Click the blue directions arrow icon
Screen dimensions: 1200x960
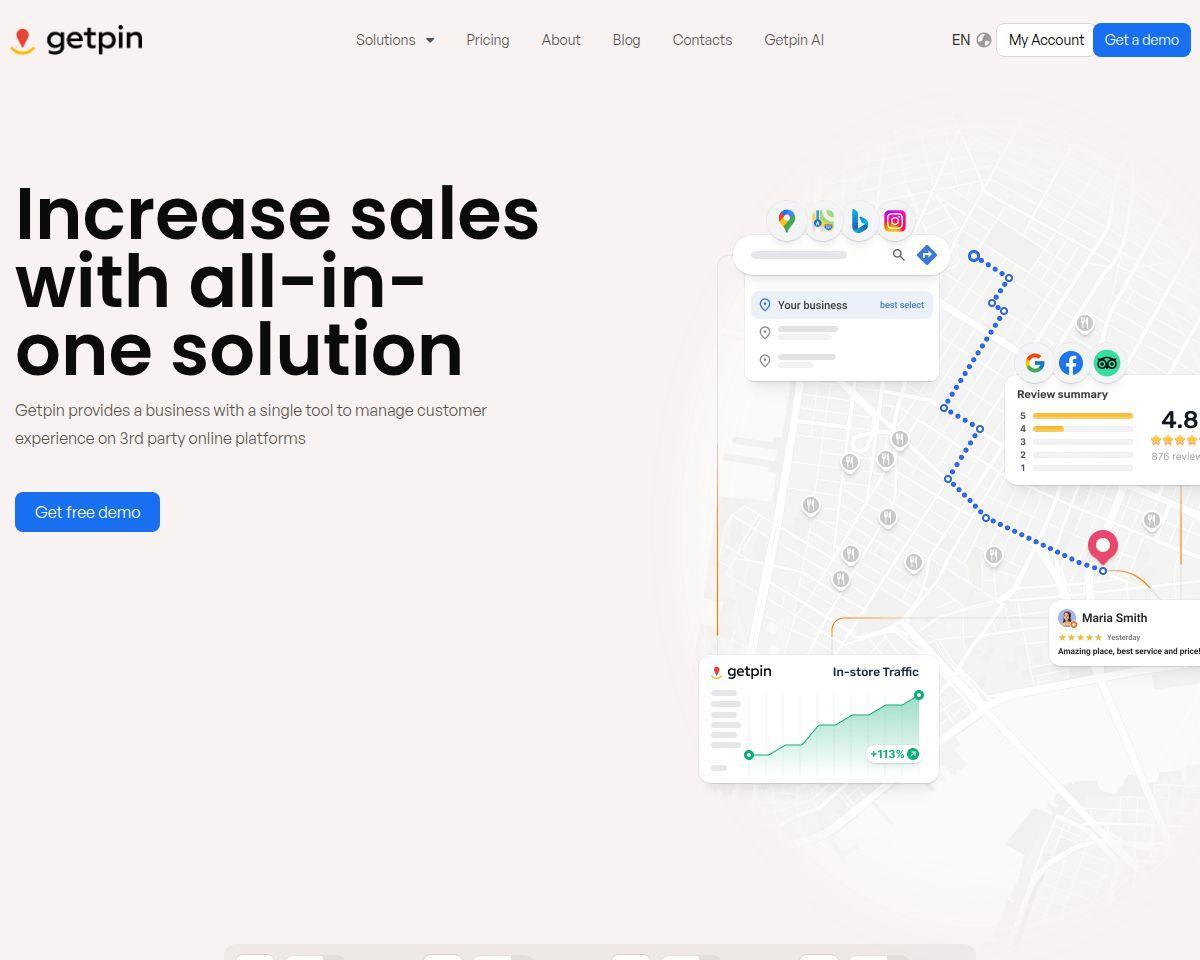coord(927,255)
